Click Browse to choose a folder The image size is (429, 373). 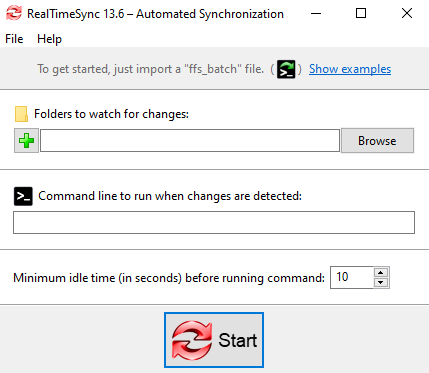click(377, 141)
